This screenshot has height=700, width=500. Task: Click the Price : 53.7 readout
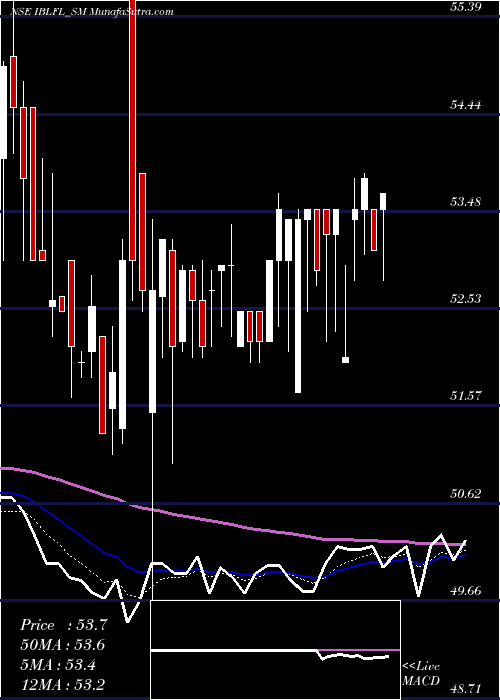64,625
